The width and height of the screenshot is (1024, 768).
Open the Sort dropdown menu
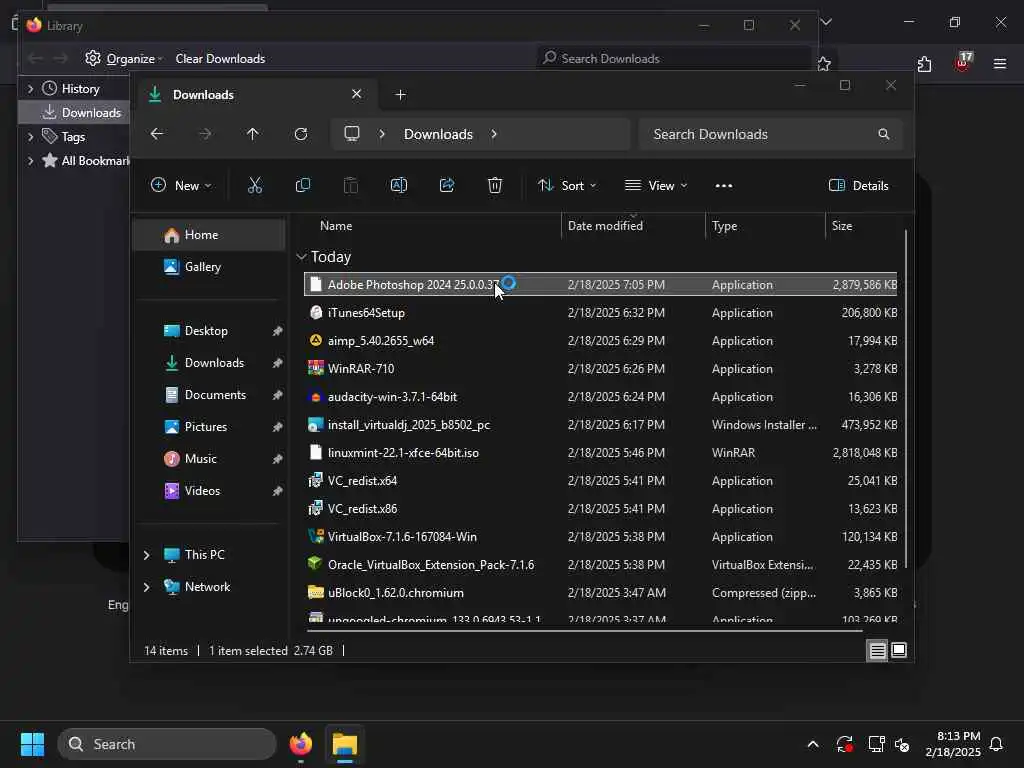566,185
